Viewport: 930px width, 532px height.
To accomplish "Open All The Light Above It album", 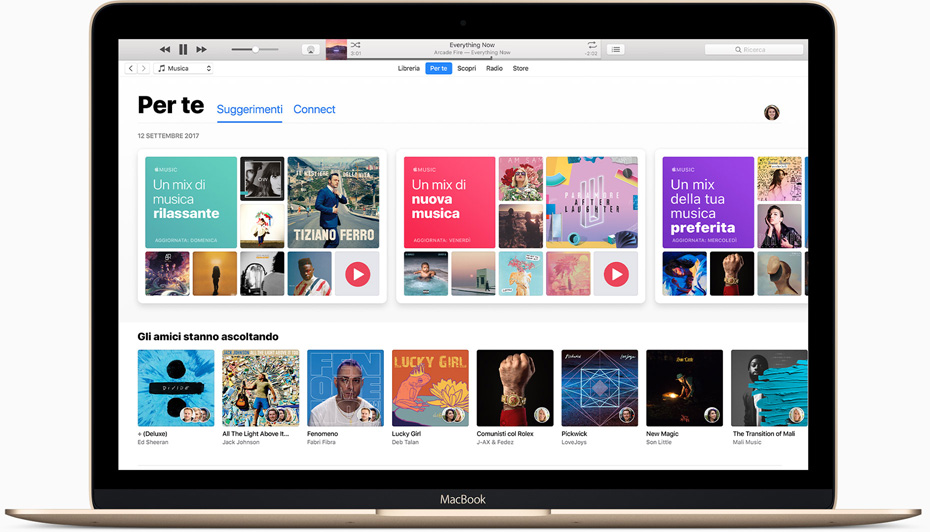I will (x=261, y=388).
